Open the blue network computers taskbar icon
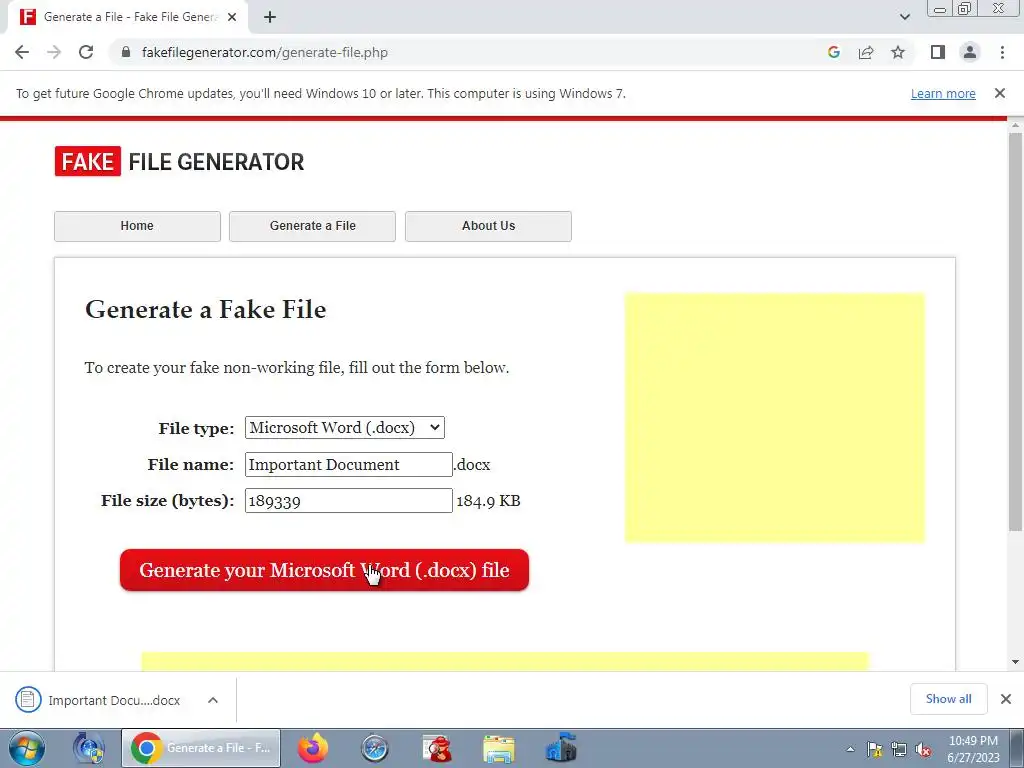Screen dimensions: 1024x768 561,748
